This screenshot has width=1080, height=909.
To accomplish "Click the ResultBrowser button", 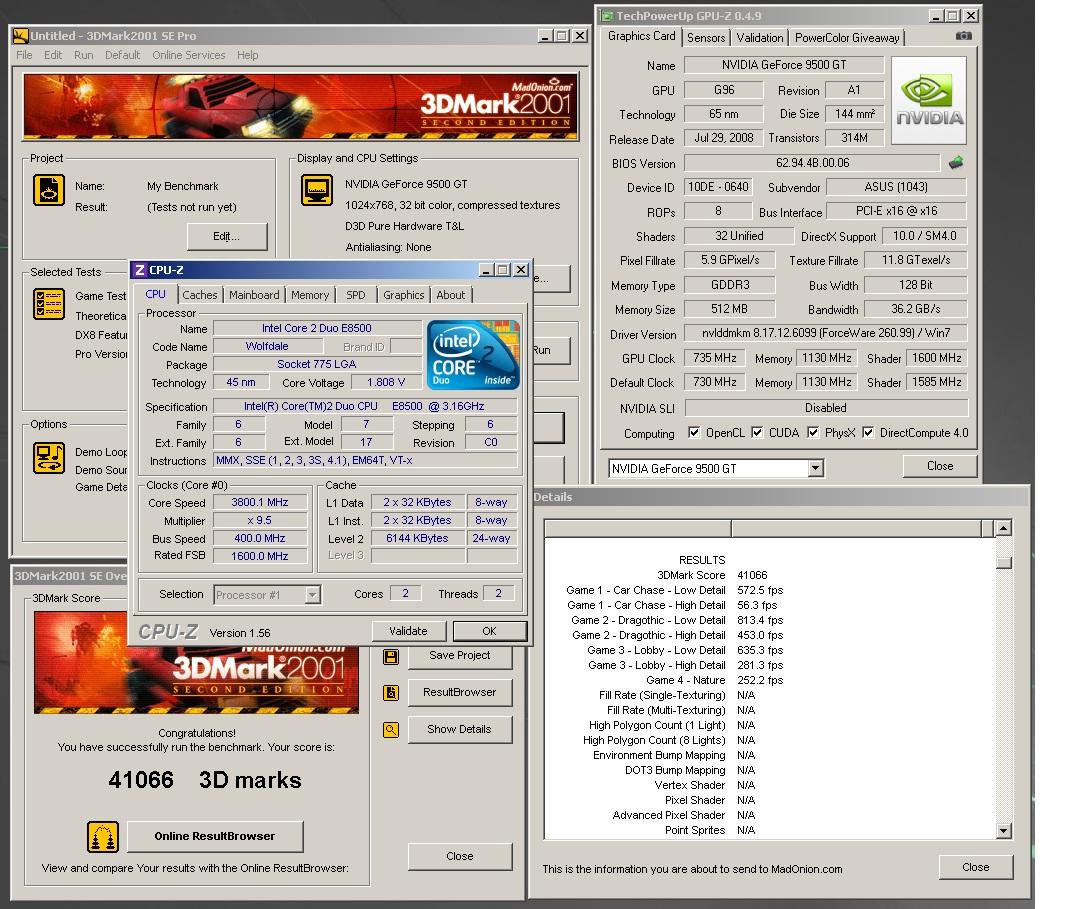I will (x=460, y=692).
